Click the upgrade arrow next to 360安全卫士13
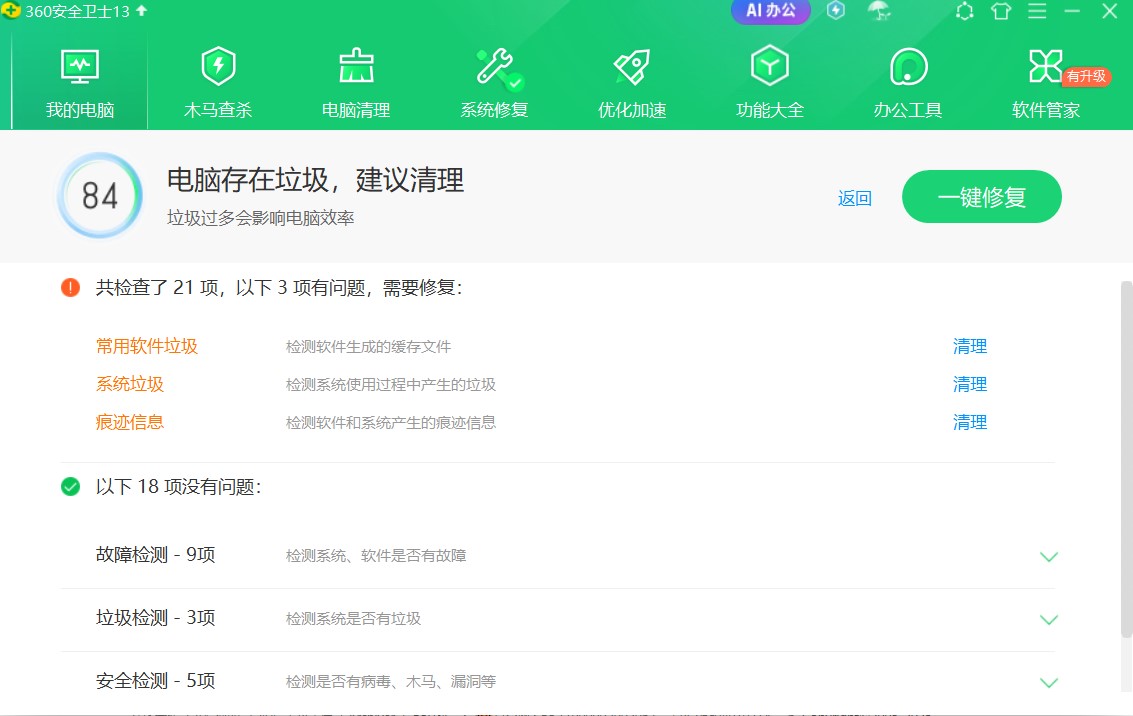This screenshot has height=716, width=1133. [x=142, y=11]
